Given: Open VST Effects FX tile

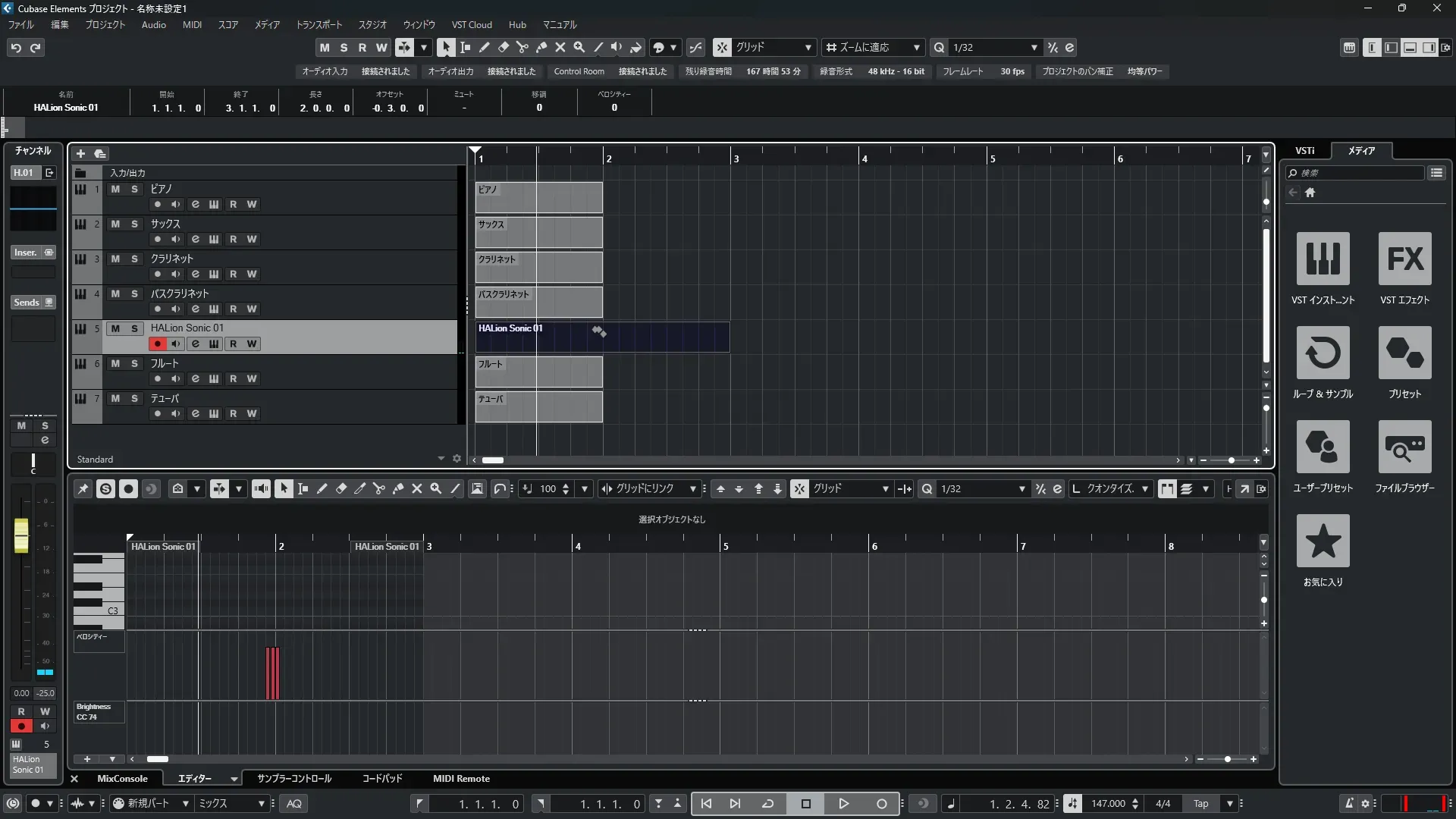Looking at the screenshot, I should (1404, 259).
